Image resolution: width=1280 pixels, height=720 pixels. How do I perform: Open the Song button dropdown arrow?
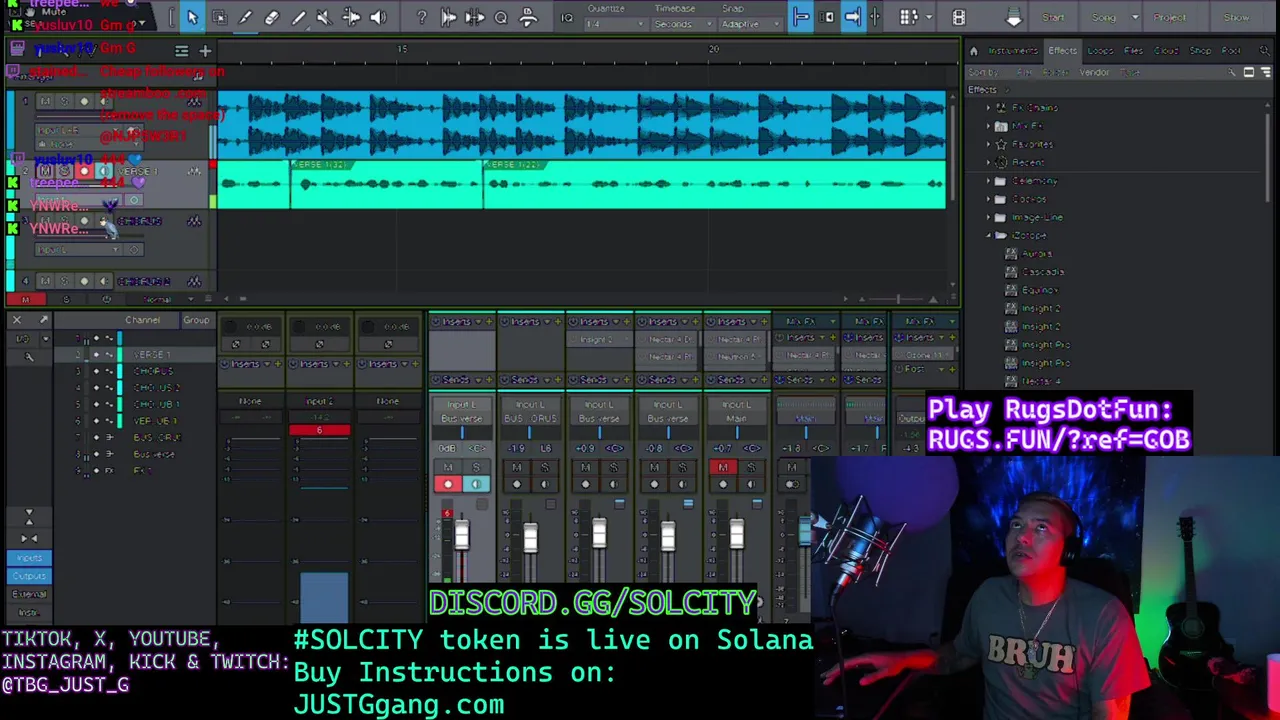(x=1135, y=18)
